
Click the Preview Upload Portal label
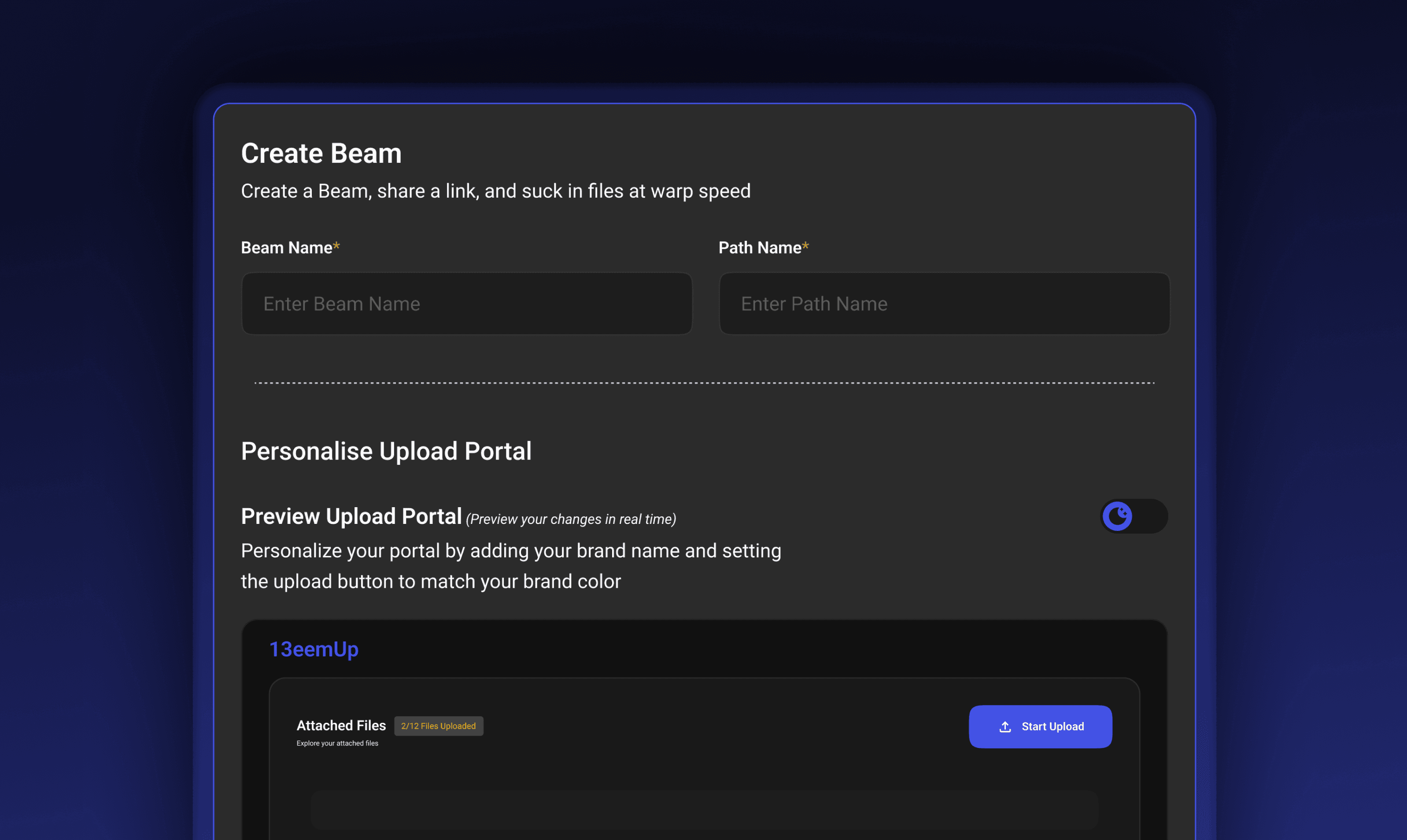[x=351, y=516]
